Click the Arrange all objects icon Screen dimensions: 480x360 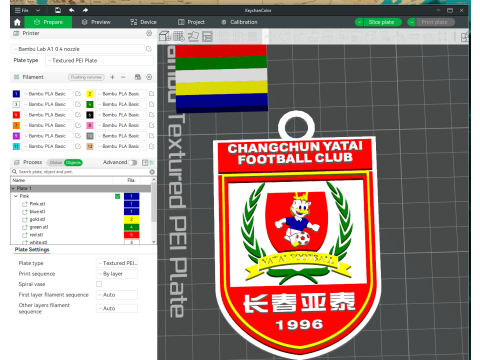(207, 36)
